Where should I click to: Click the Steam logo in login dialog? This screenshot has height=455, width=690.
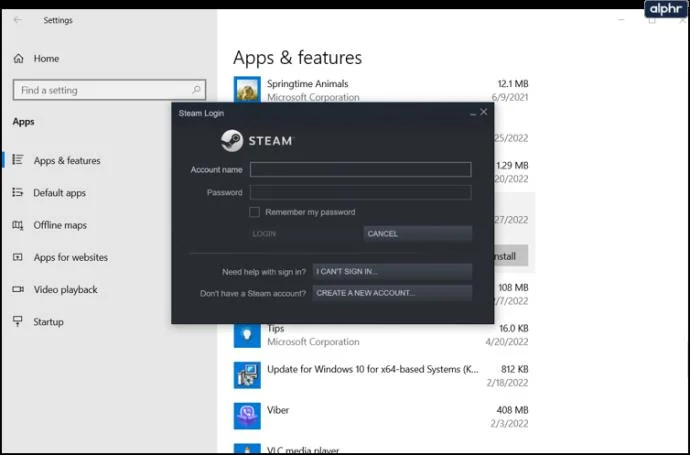pyautogui.click(x=231, y=141)
